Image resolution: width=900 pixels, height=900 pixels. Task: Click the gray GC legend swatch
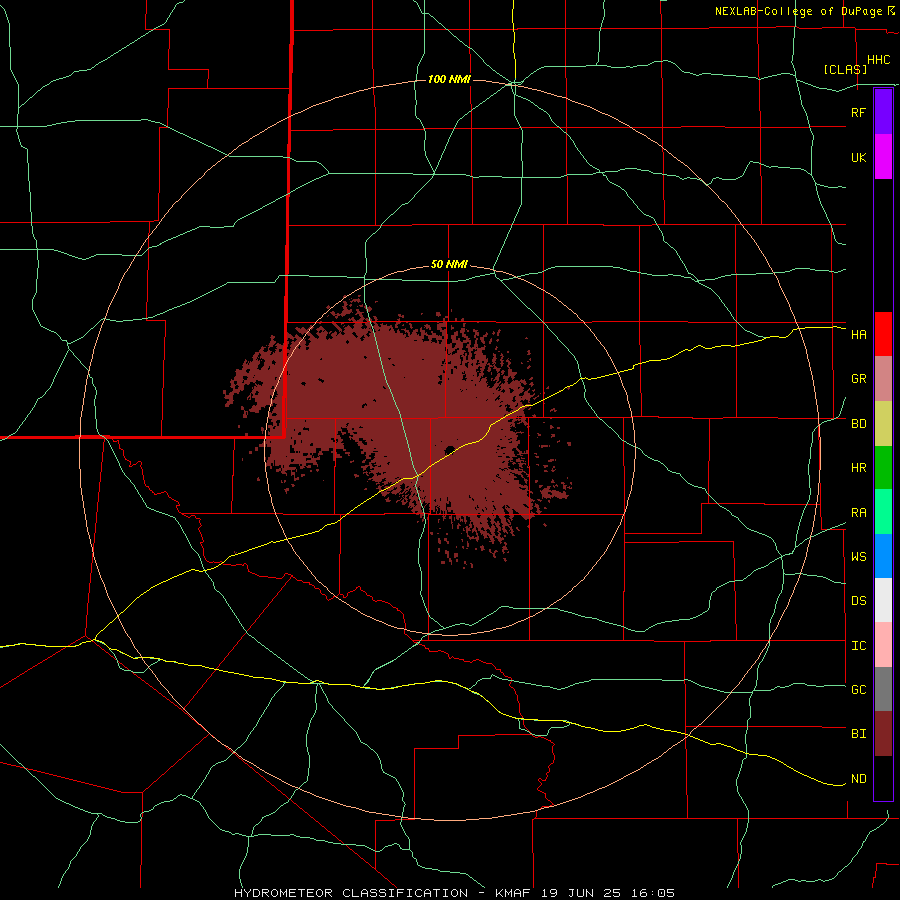[883, 689]
